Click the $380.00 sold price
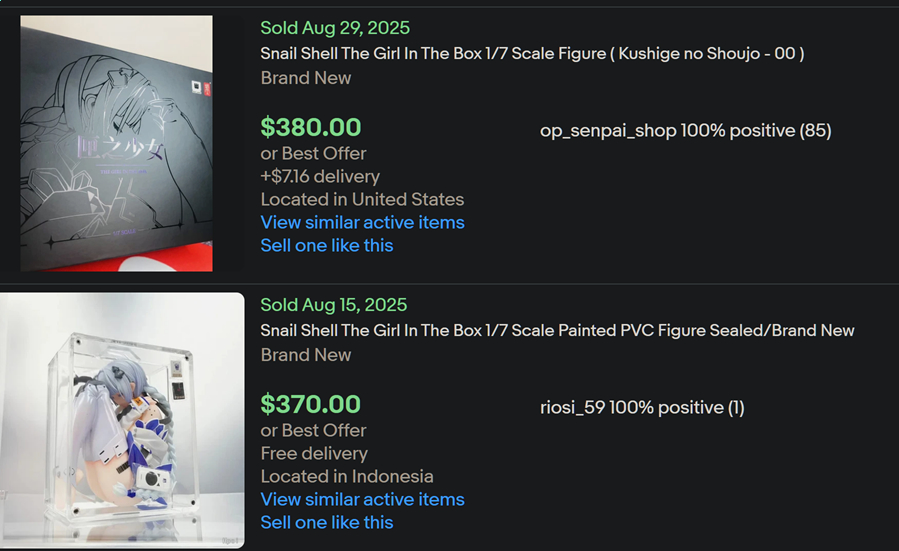 pos(311,127)
